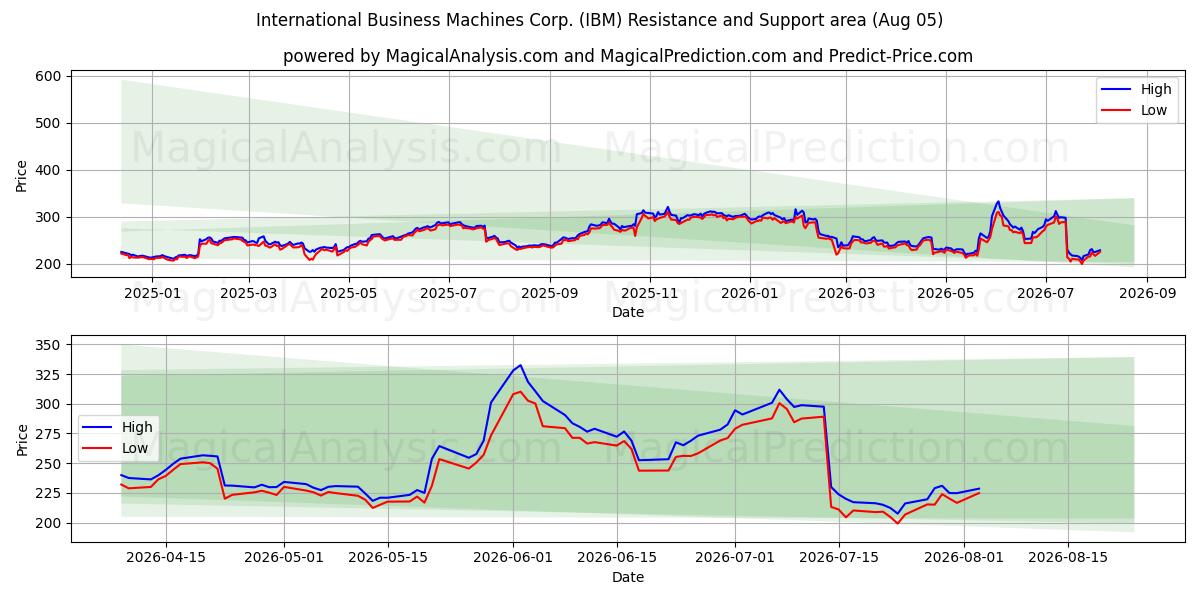Viewport: 1200px width, 600px height.
Task: Click the '225' y-axis label on the bottom chart
Action: [50, 494]
